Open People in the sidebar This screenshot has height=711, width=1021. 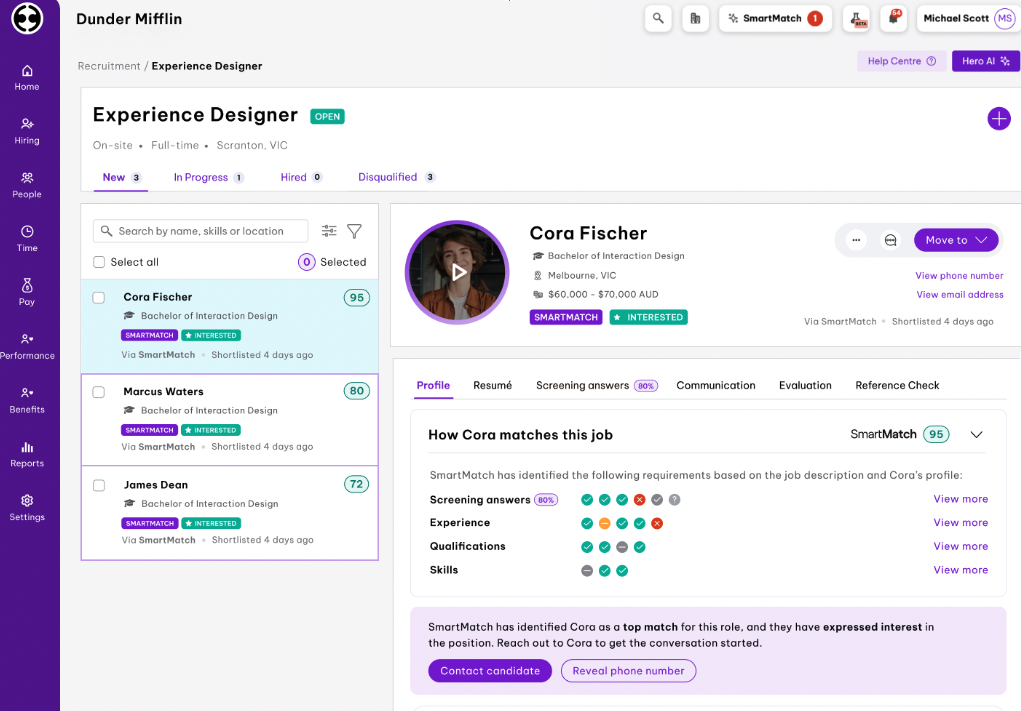27,186
